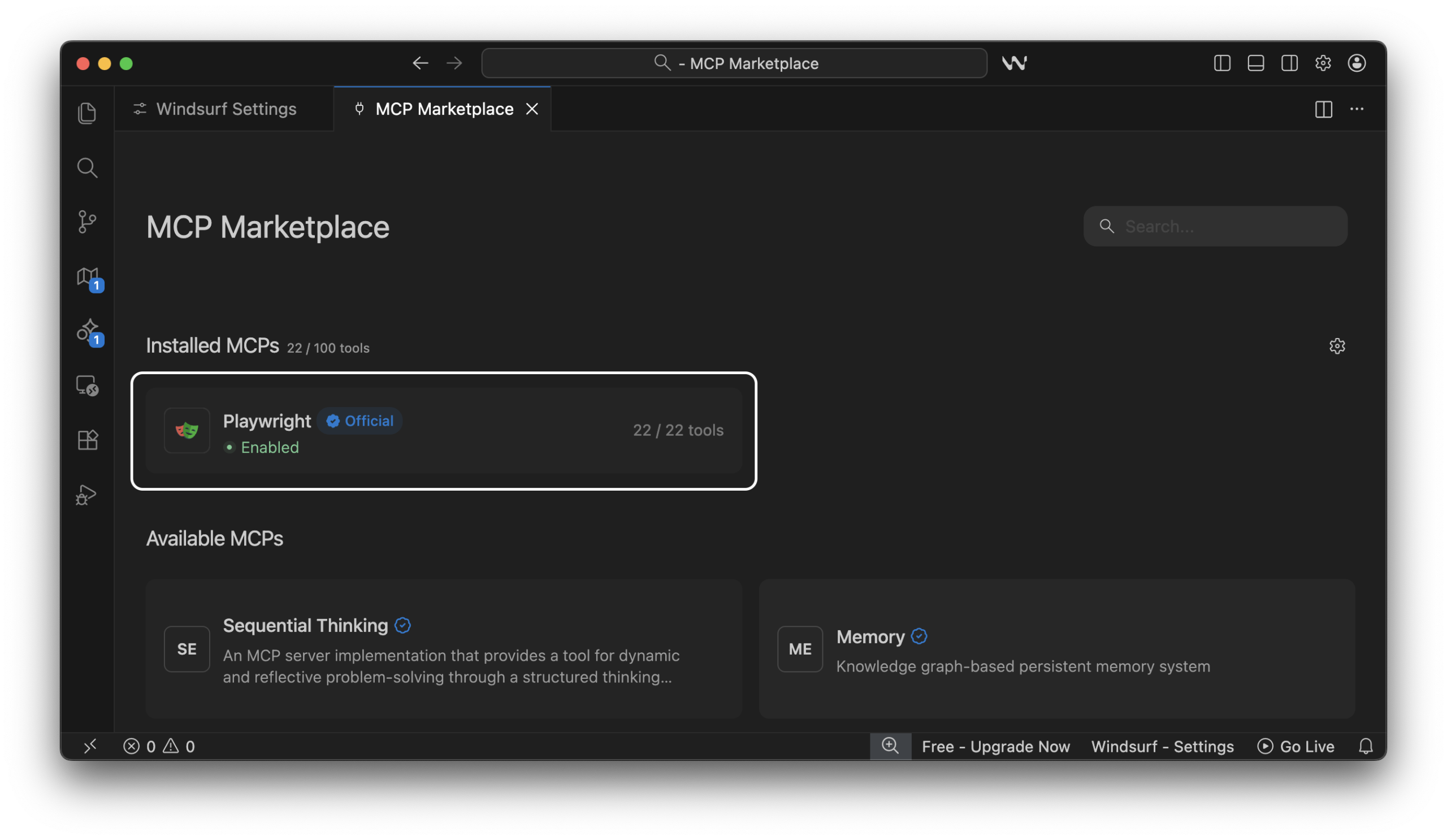
Task: Open the settings gear in title bar
Action: click(1323, 63)
